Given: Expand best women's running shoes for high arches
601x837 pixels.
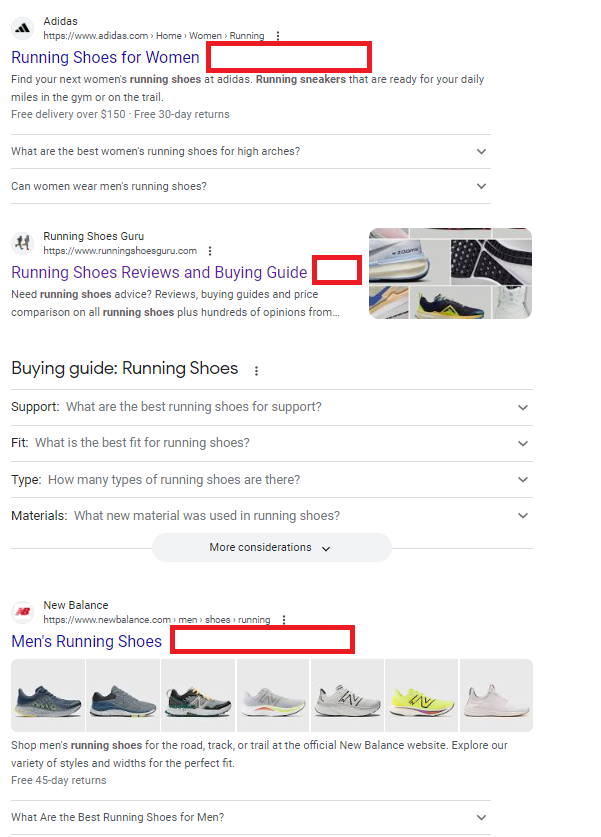Looking at the screenshot, I should point(251,152).
